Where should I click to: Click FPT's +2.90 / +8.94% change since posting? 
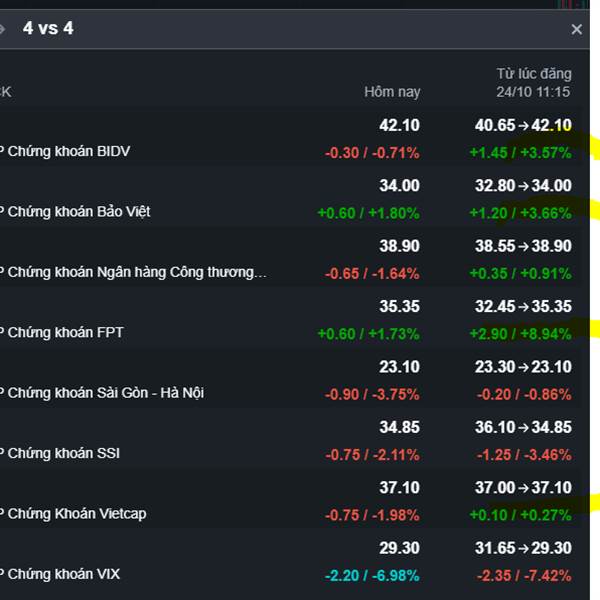[x=520, y=333]
